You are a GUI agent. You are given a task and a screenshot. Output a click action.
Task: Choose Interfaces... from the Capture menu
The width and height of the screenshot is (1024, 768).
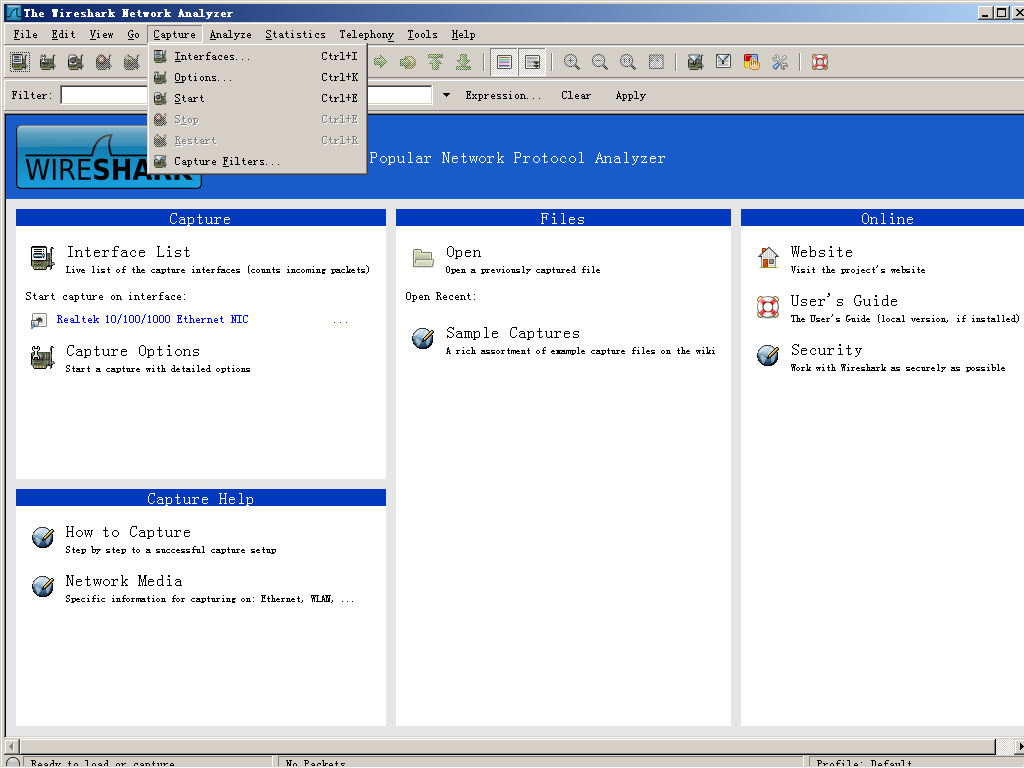(257, 56)
